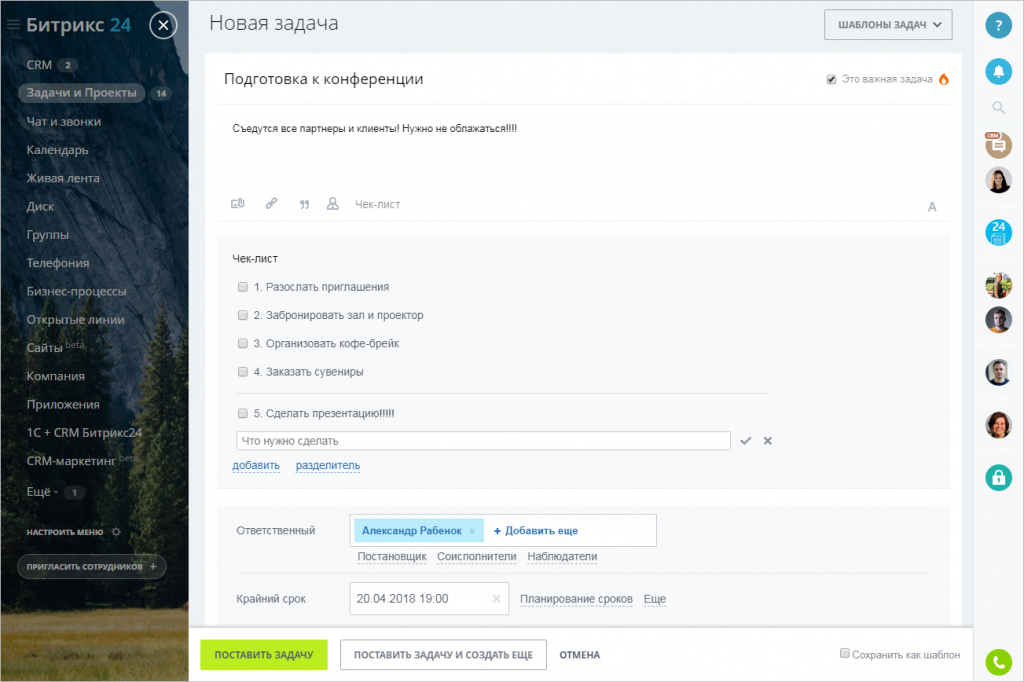This screenshot has width=1024, height=682.
Task: Click the description text about partners
Action: coord(375,129)
